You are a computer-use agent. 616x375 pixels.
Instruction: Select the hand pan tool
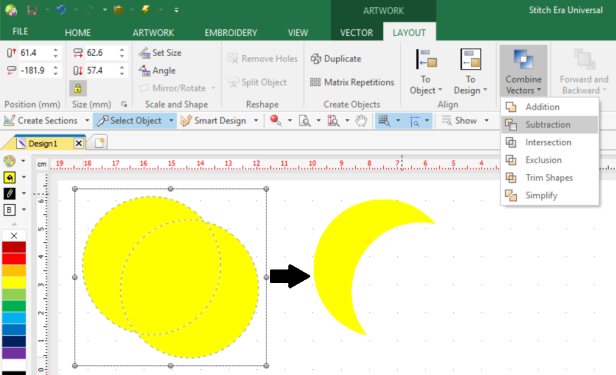(x=361, y=121)
